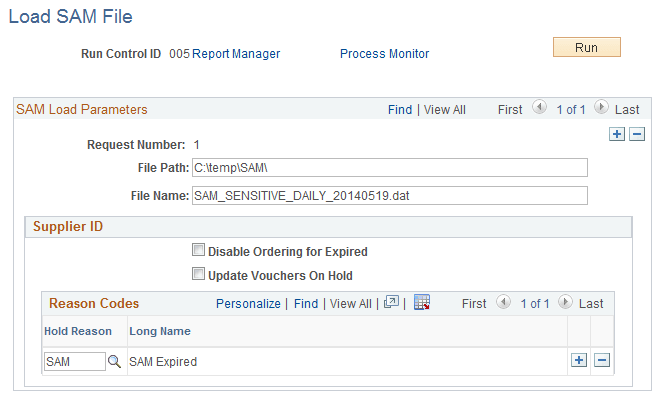The image size is (668, 397).
Task: Click First in Reason Codes navigation
Action: [474, 303]
